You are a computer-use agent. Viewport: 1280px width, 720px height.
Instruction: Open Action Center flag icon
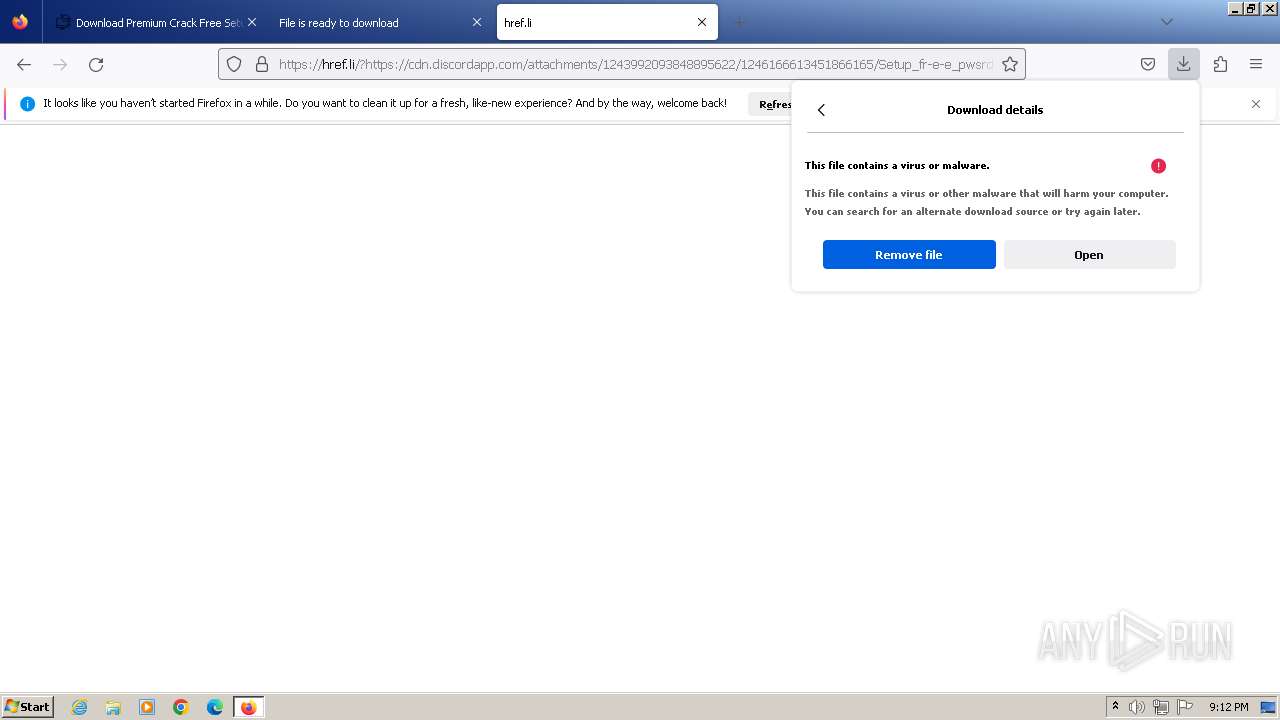[1185, 707]
